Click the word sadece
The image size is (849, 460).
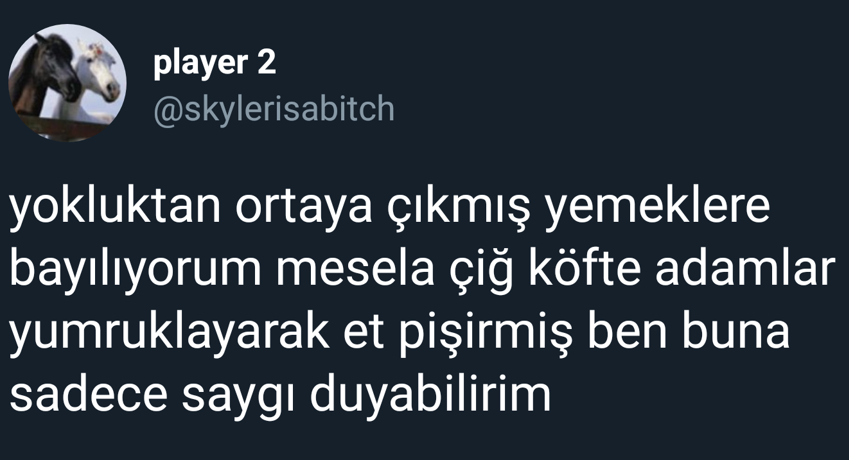pyautogui.click(x=89, y=393)
